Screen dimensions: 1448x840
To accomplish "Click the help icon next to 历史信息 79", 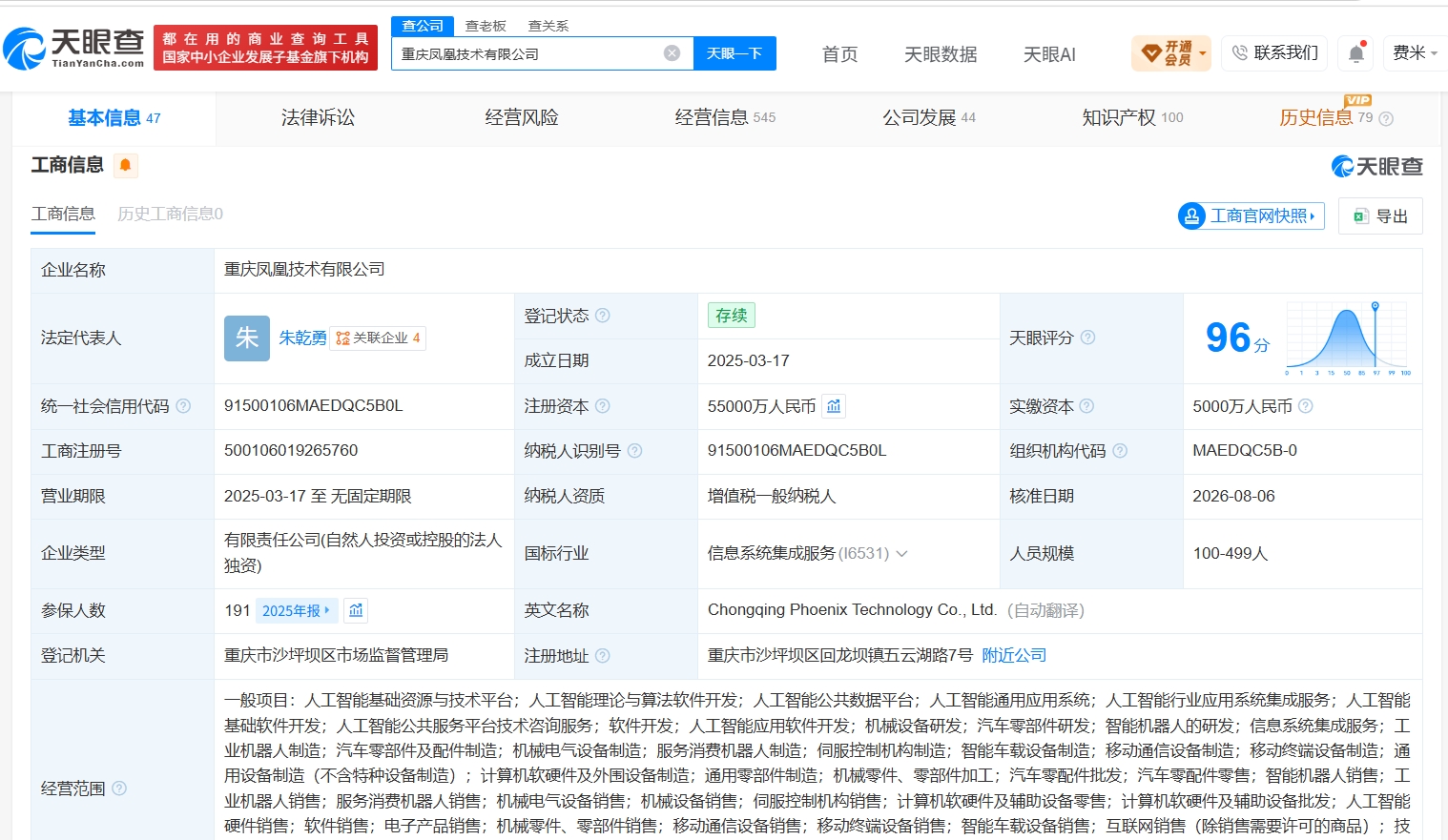I will pos(1386,118).
